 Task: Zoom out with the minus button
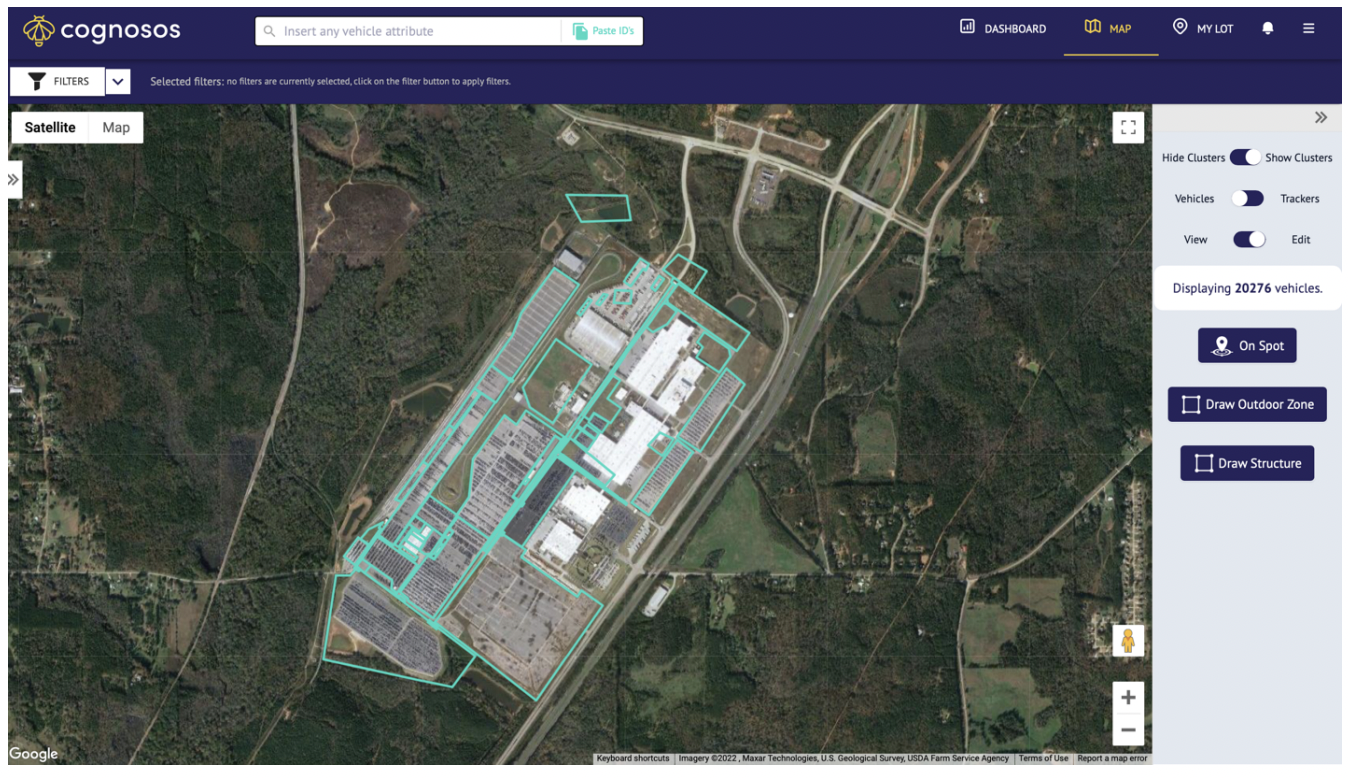click(1128, 729)
